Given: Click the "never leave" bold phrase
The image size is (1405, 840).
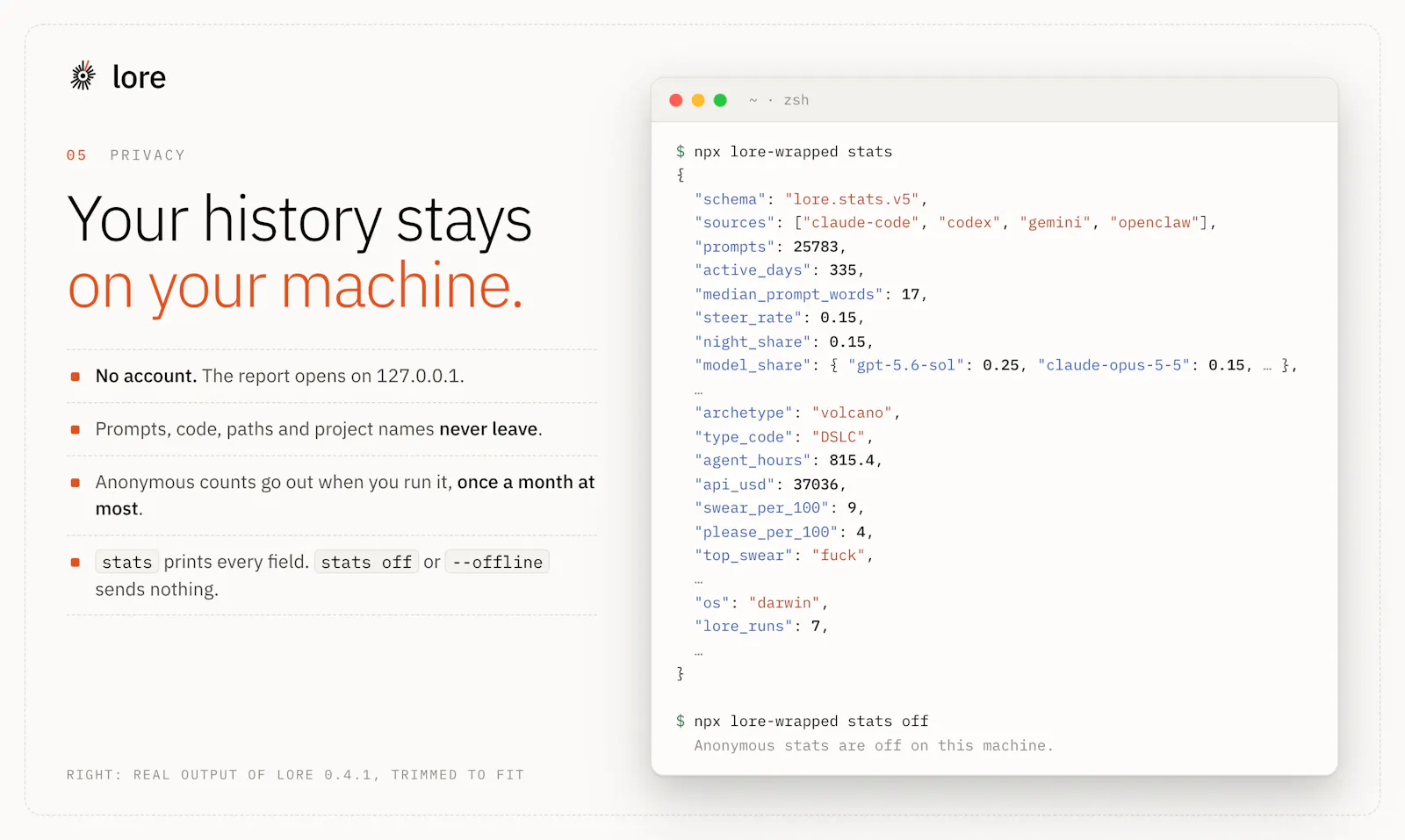Looking at the screenshot, I should [488, 429].
